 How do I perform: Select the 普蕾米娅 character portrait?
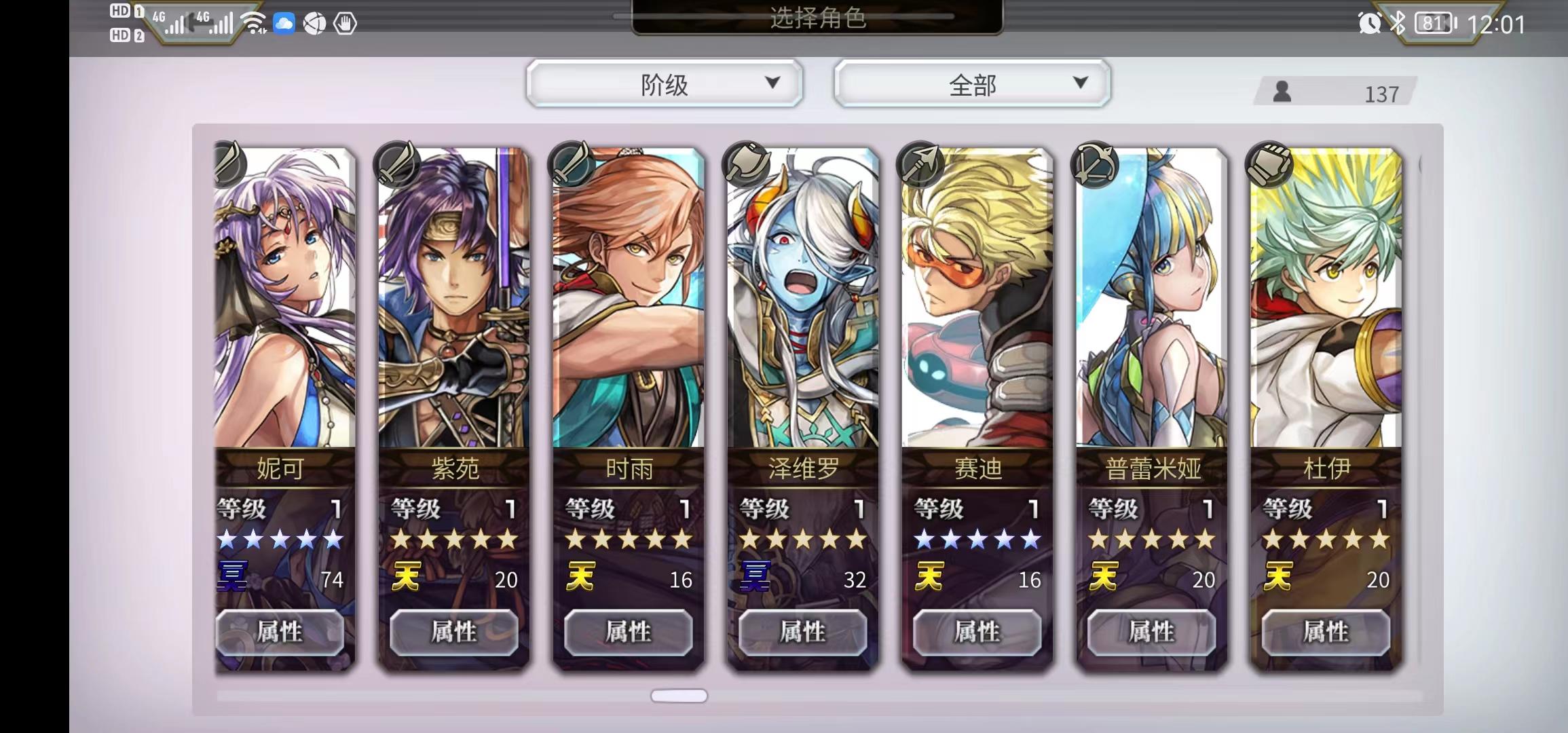1151,297
